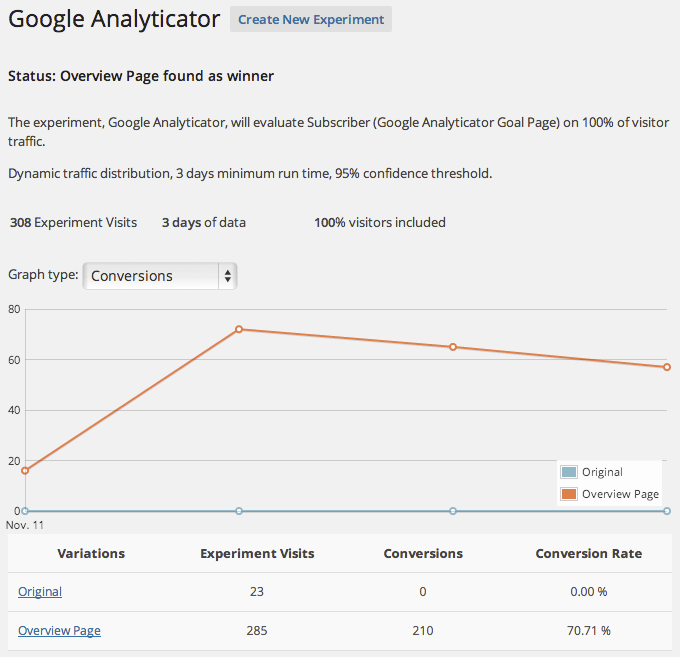Select the third Overview Page data point near 65
Screen dimensions: 680x657
click(x=453, y=347)
